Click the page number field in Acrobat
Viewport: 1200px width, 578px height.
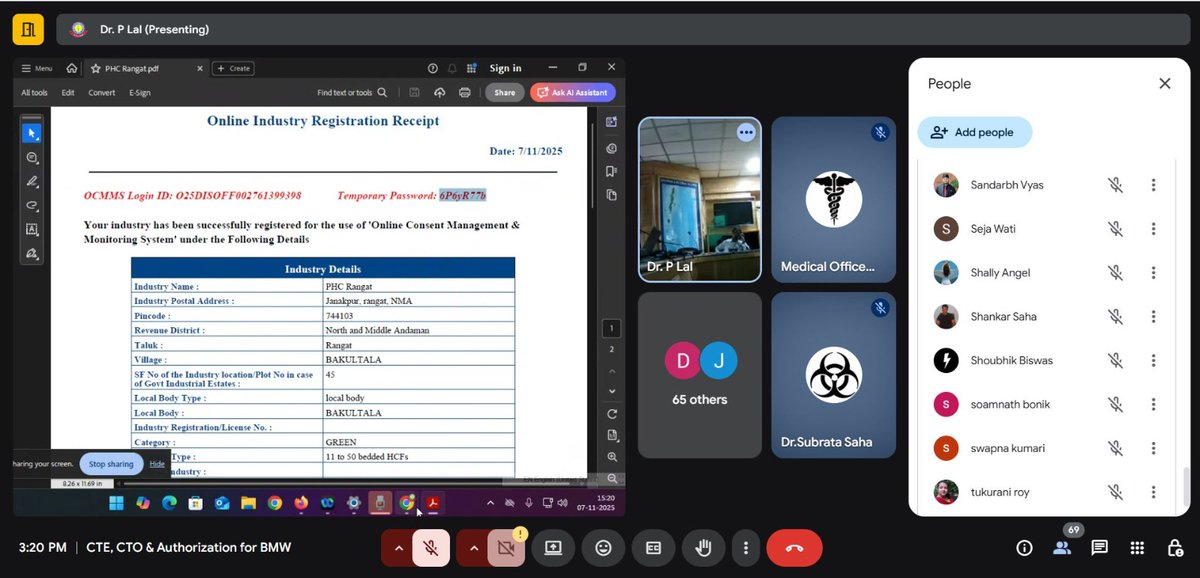(x=612, y=327)
